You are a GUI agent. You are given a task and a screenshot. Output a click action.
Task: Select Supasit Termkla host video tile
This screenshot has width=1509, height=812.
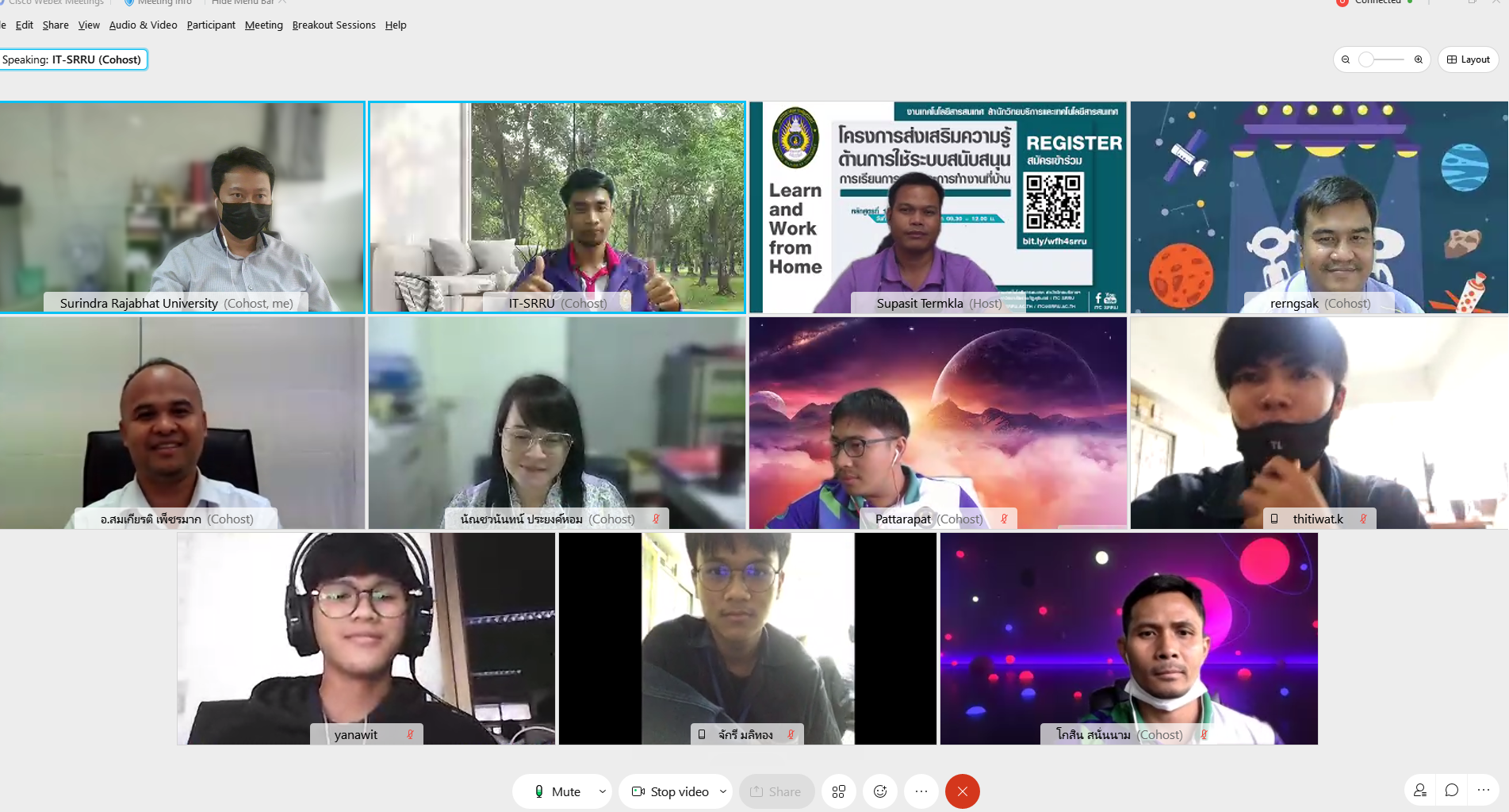pos(937,207)
